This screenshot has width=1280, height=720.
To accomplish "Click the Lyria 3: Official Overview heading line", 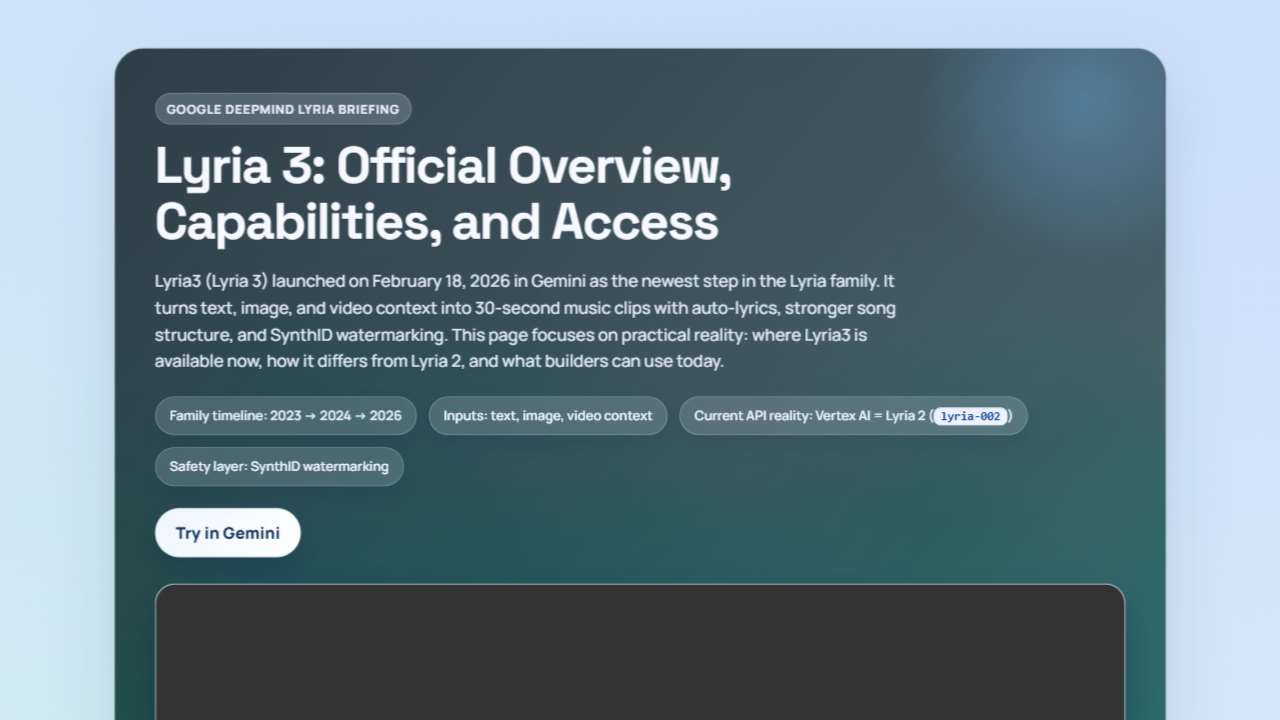I will click(443, 166).
